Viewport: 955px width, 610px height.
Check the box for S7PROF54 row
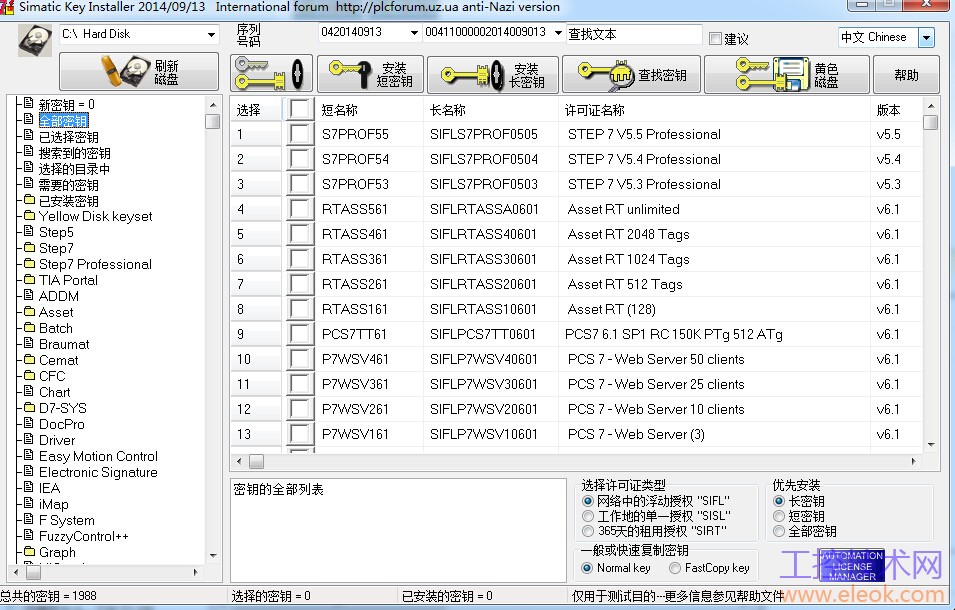[300, 159]
